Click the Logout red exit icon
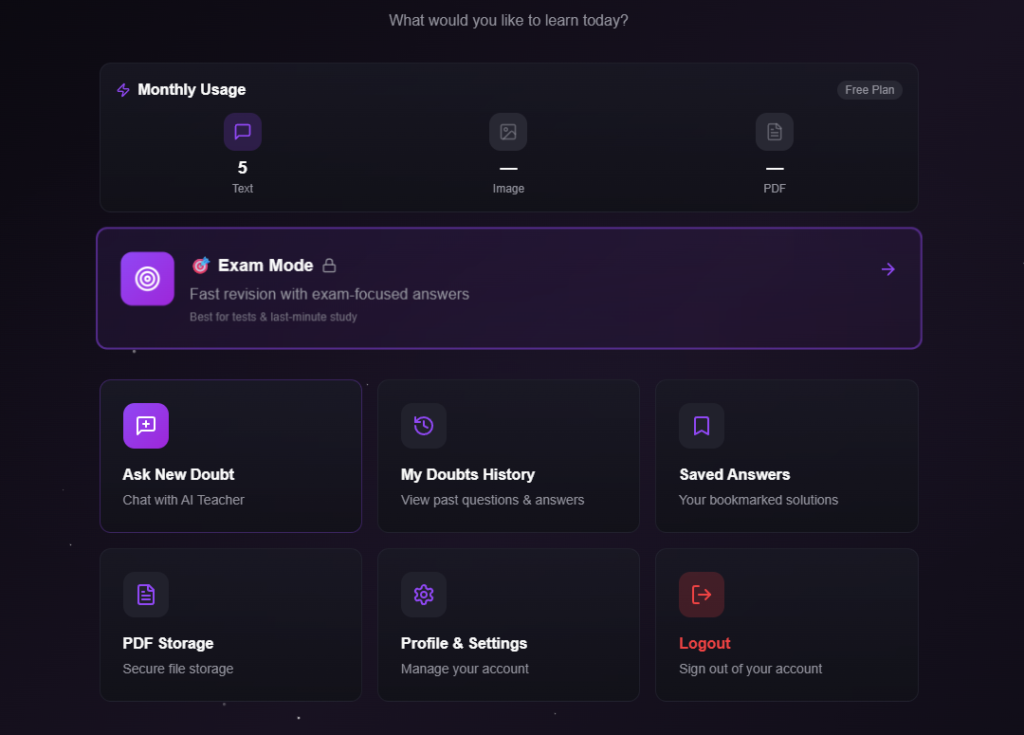The width and height of the screenshot is (1024, 735). [x=701, y=594]
